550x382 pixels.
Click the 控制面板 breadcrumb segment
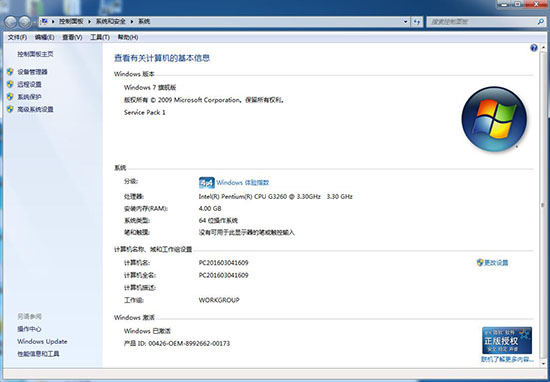(x=71, y=22)
